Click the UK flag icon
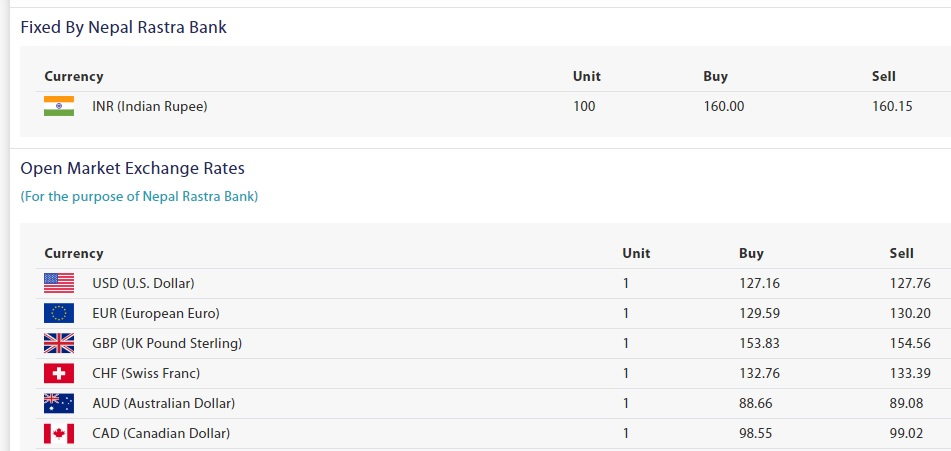 [59, 343]
